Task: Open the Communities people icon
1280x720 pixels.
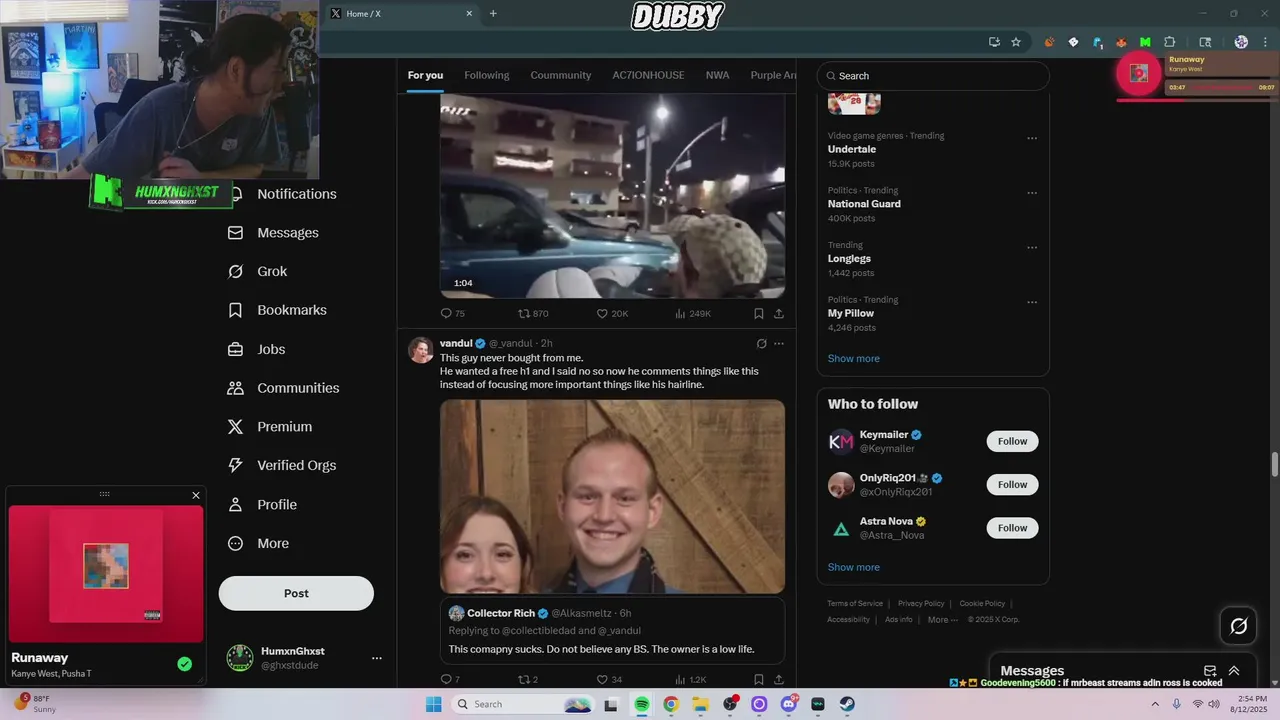Action: click(x=235, y=388)
